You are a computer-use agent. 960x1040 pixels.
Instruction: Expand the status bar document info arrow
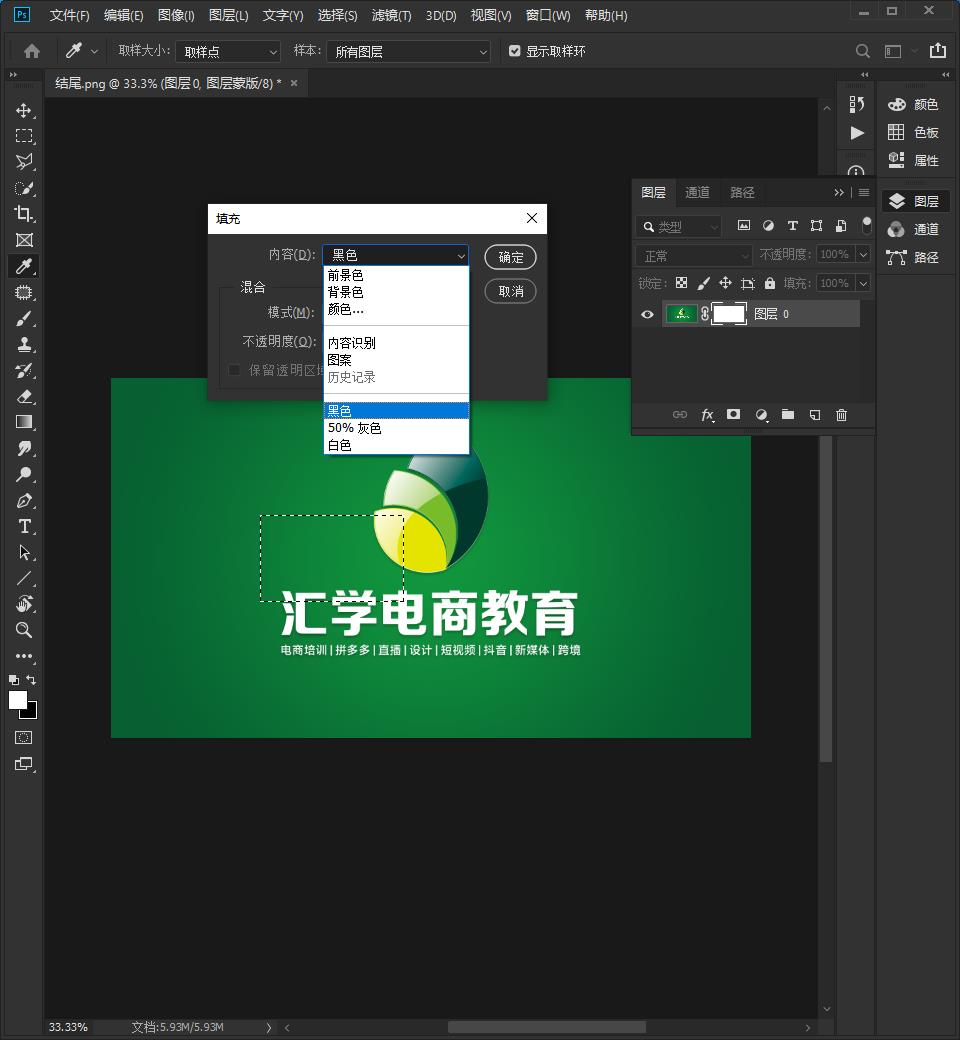pos(269,1027)
